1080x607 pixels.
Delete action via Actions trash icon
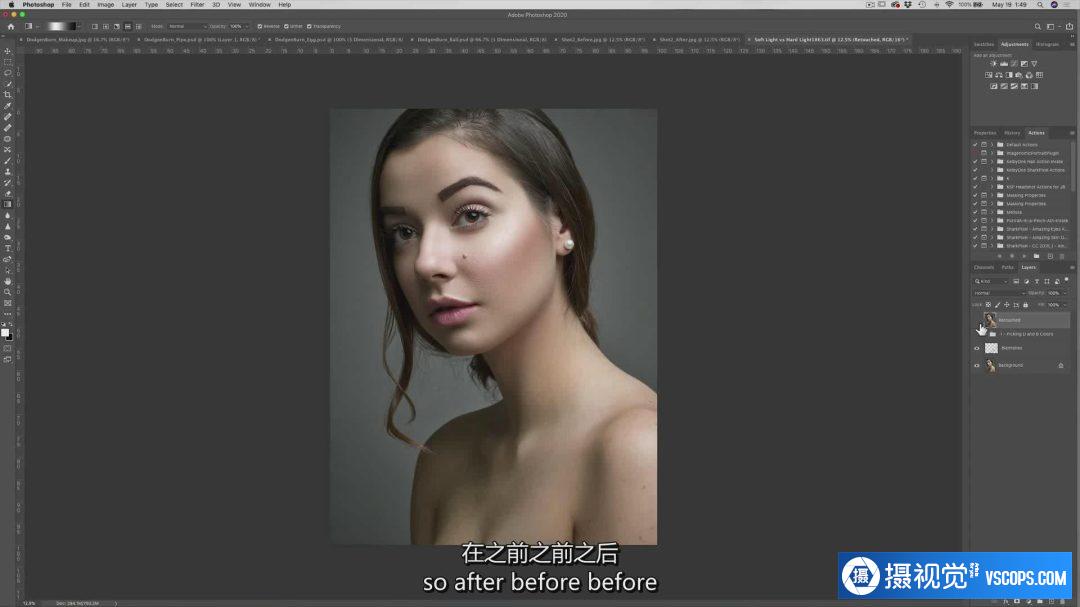point(1061,256)
